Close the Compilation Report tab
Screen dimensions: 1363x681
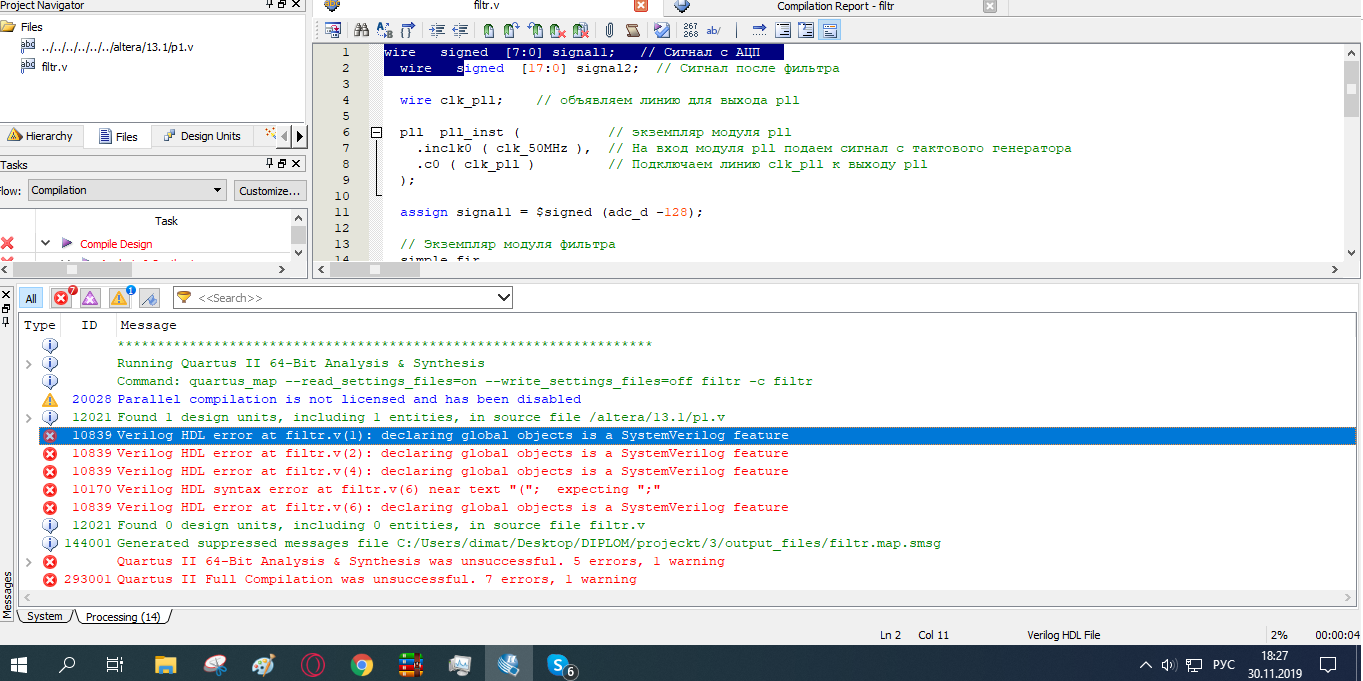click(990, 6)
